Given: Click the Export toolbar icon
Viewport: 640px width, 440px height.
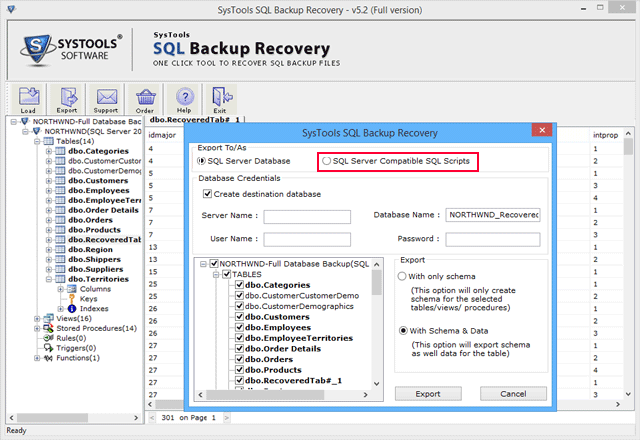Looking at the screenshot, I should pyautogui.click(x=67, y=99).
